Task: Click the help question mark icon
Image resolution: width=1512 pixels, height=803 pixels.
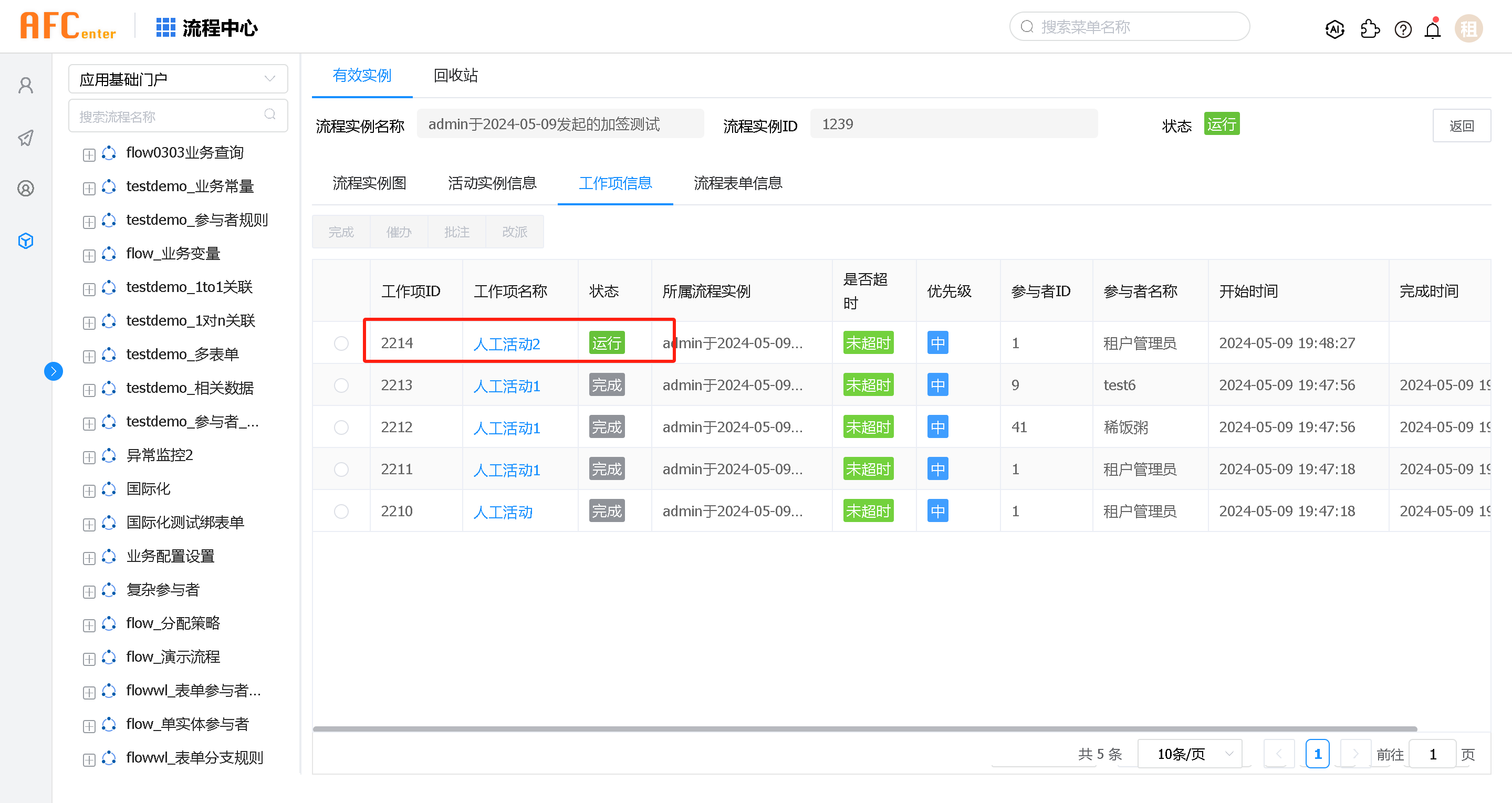Action: [1402, 29]
